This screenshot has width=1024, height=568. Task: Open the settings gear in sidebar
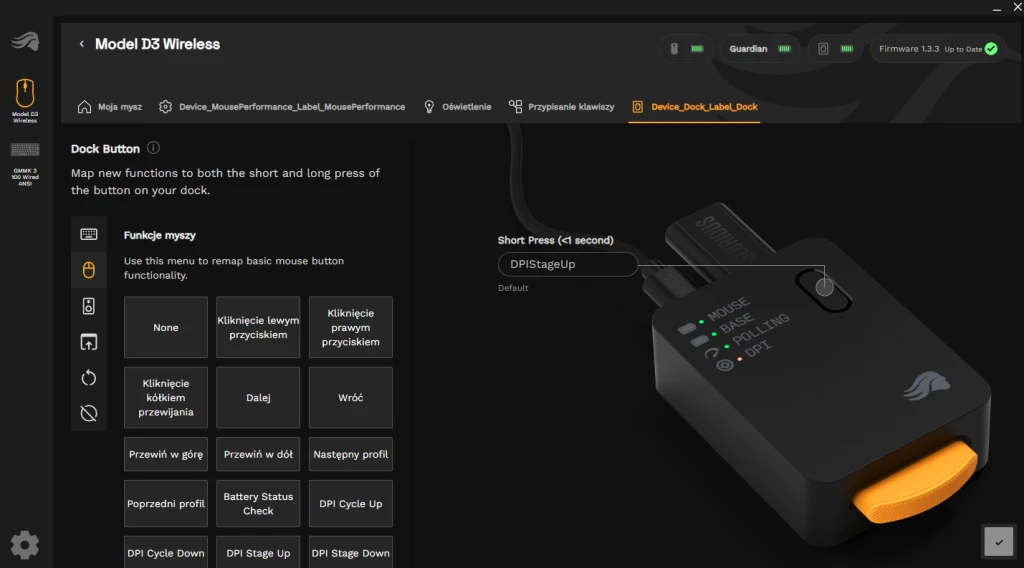click(x=25, y=544)
